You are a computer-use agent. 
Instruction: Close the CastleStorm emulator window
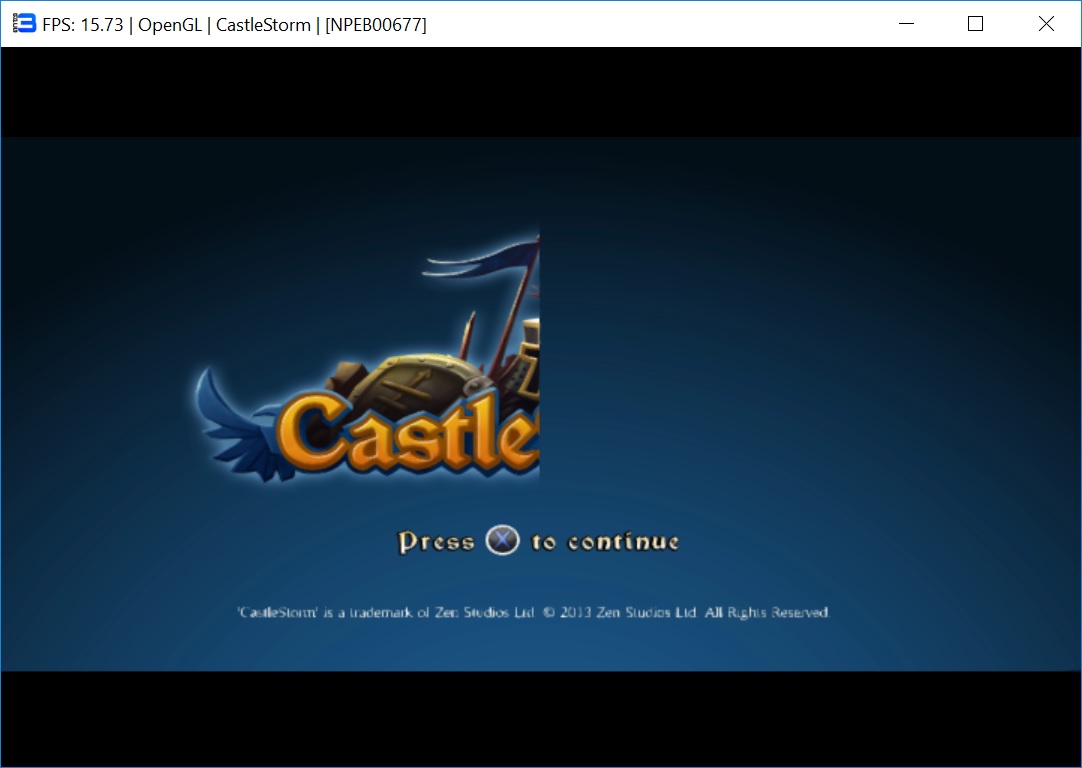[x=1046, y=24]
